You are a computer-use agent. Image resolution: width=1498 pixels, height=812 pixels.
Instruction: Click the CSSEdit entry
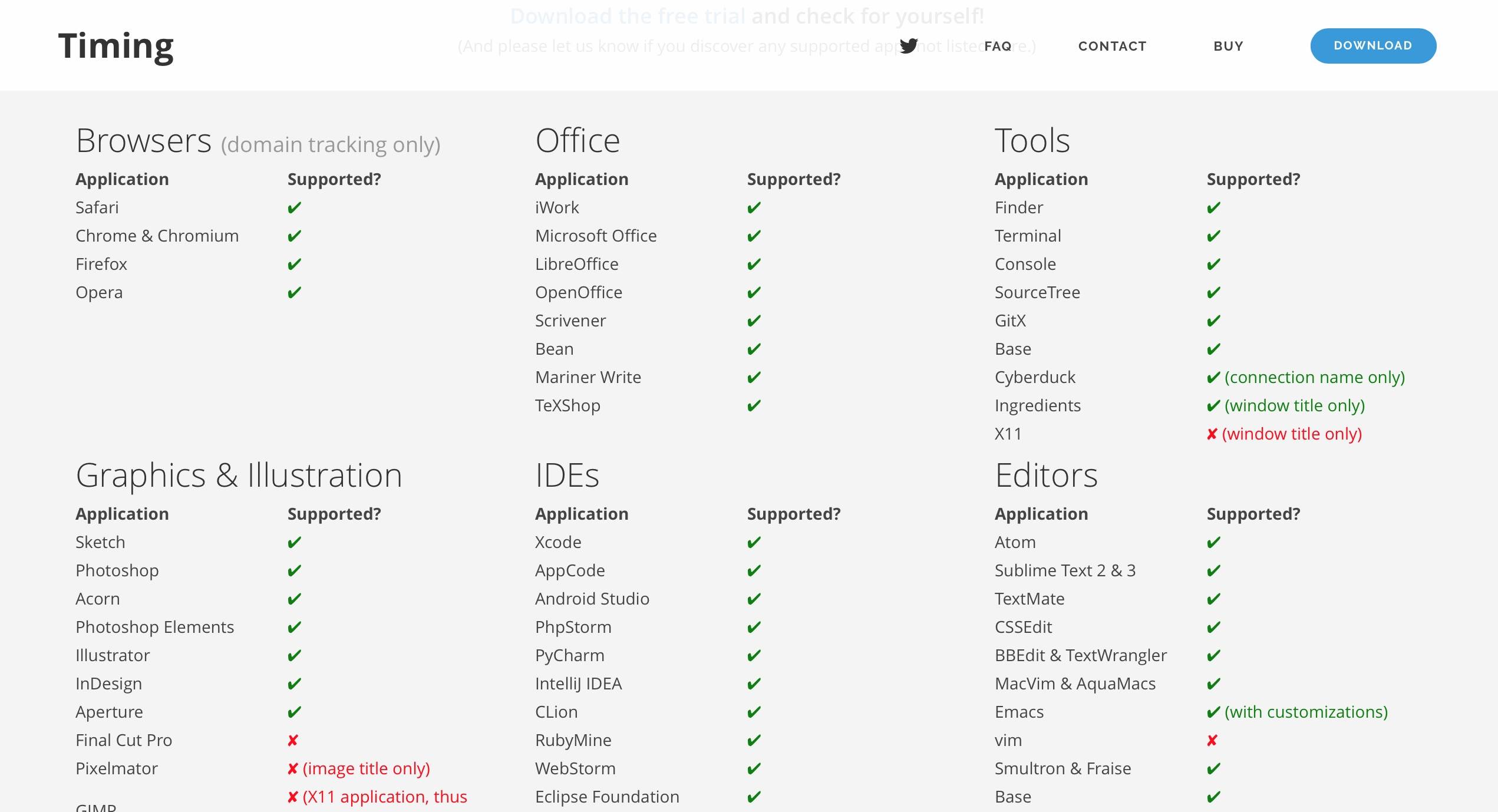pyautogui.click(x=1023, y=627)
